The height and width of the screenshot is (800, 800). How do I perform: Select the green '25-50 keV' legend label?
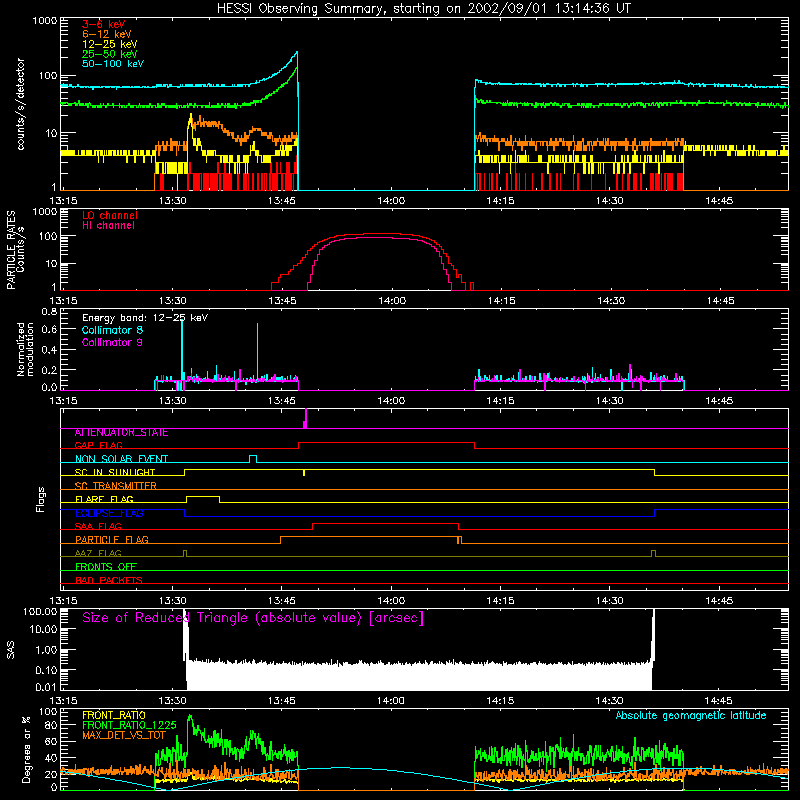point(110,54)
